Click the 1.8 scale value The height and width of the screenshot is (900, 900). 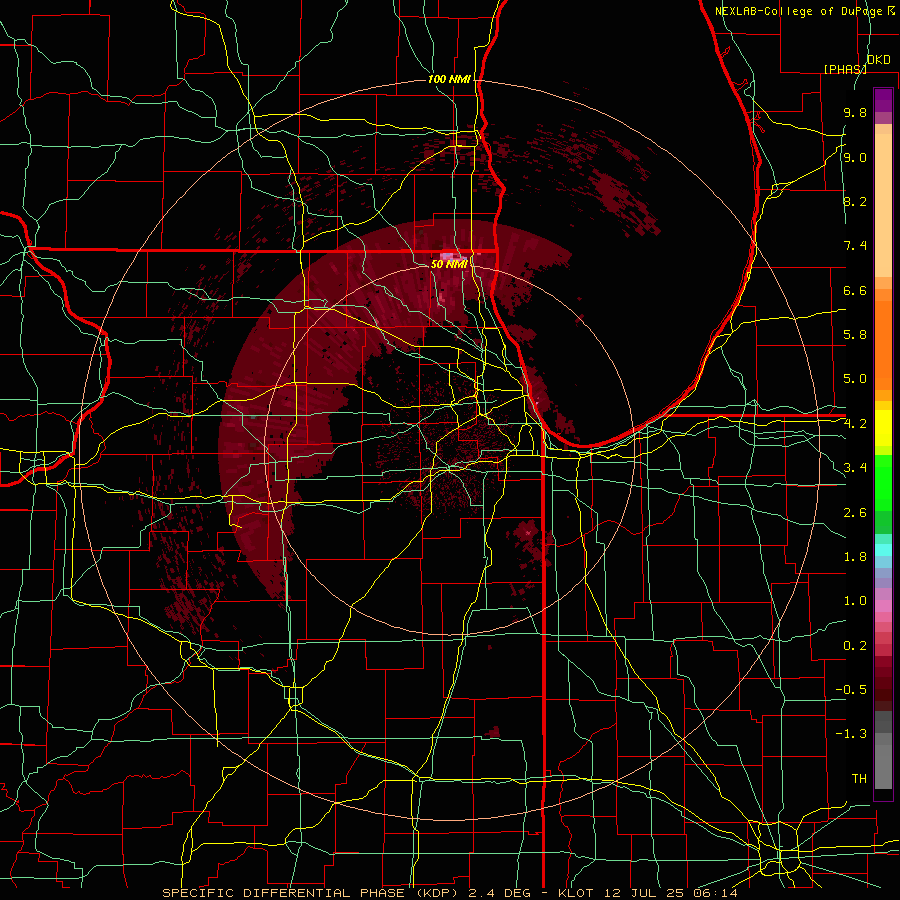855,557
